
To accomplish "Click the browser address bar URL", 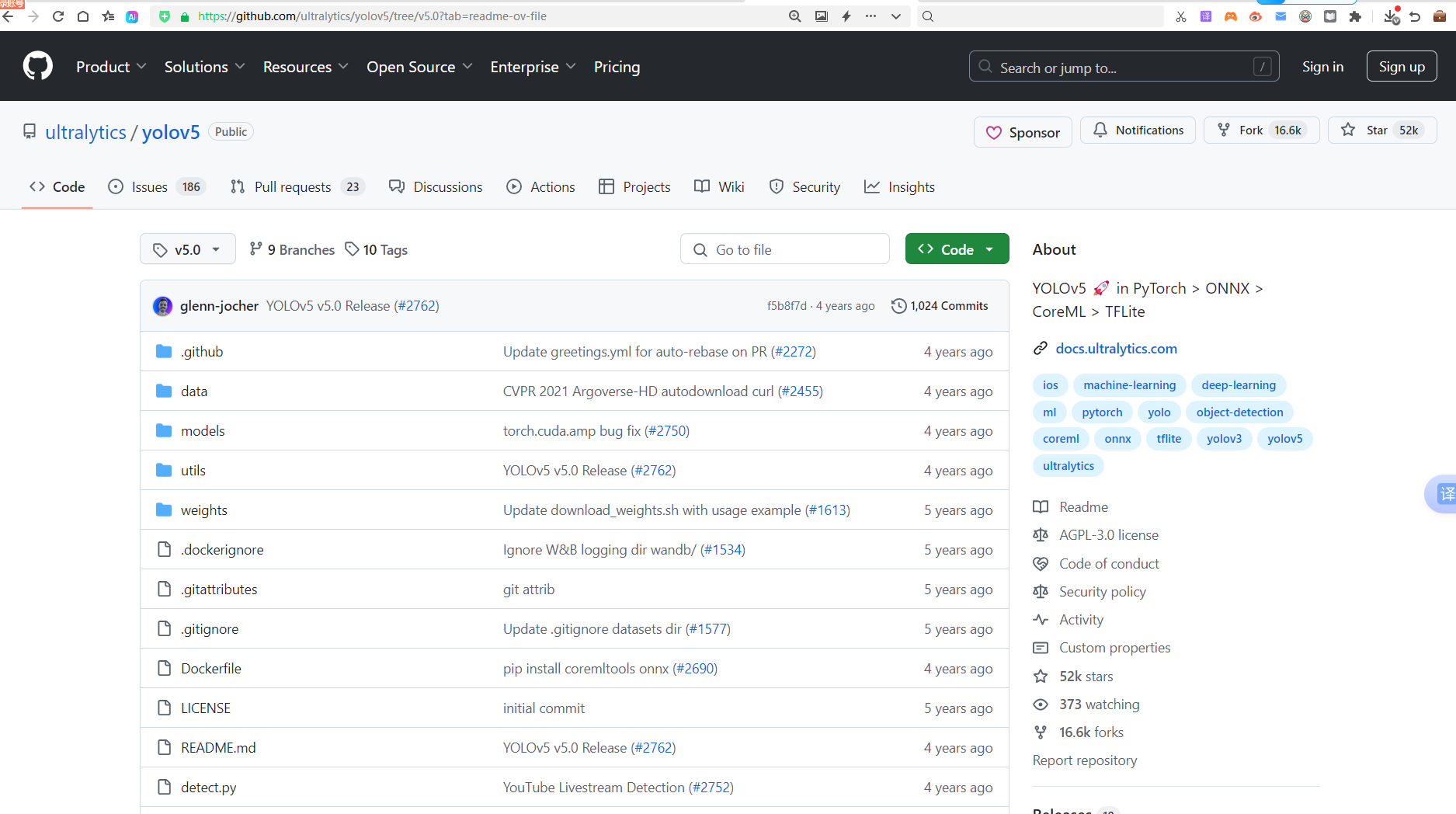I will pos(373,16).
